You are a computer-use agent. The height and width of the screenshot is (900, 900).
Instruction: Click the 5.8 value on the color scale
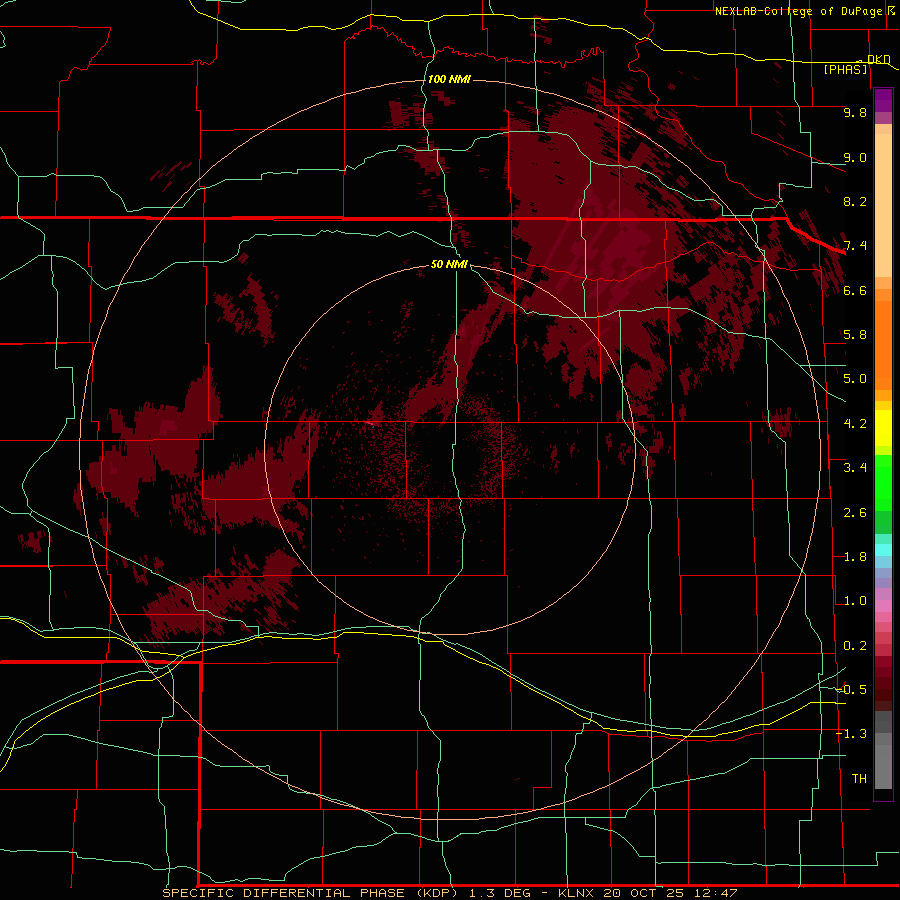[x=855, y=335]
